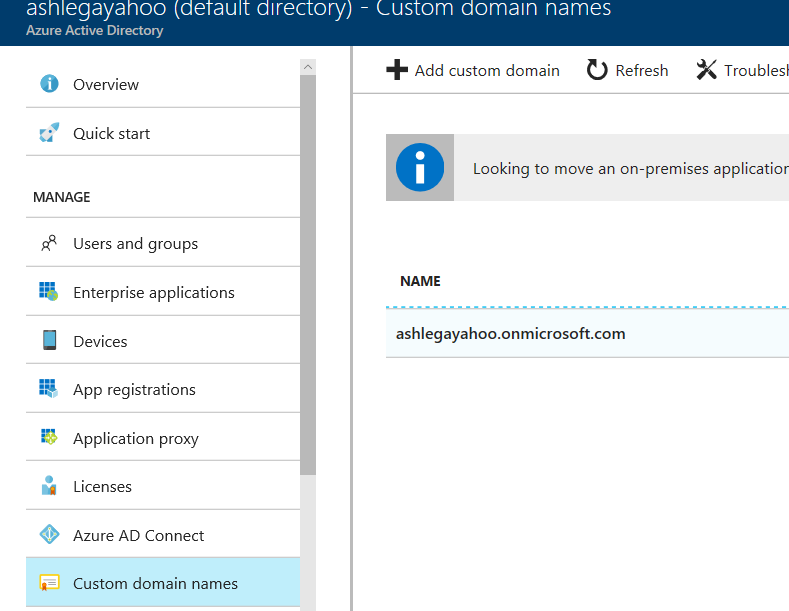This screenshot has height=611, width=789.
Task: Click the Overview info icon
Action: [49, 84]
